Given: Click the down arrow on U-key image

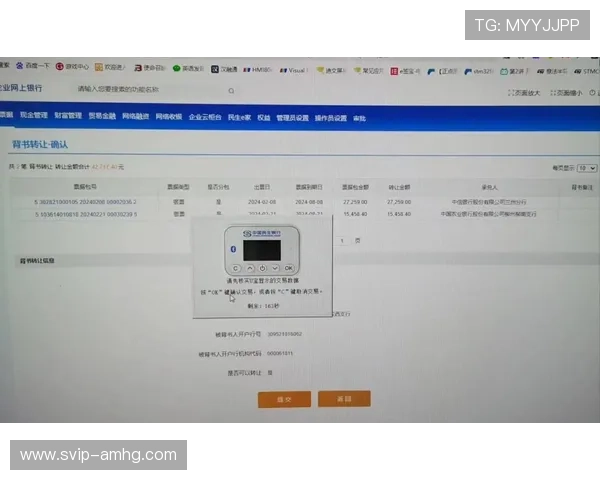Looking at the screenshot, I should pos(275,268).
